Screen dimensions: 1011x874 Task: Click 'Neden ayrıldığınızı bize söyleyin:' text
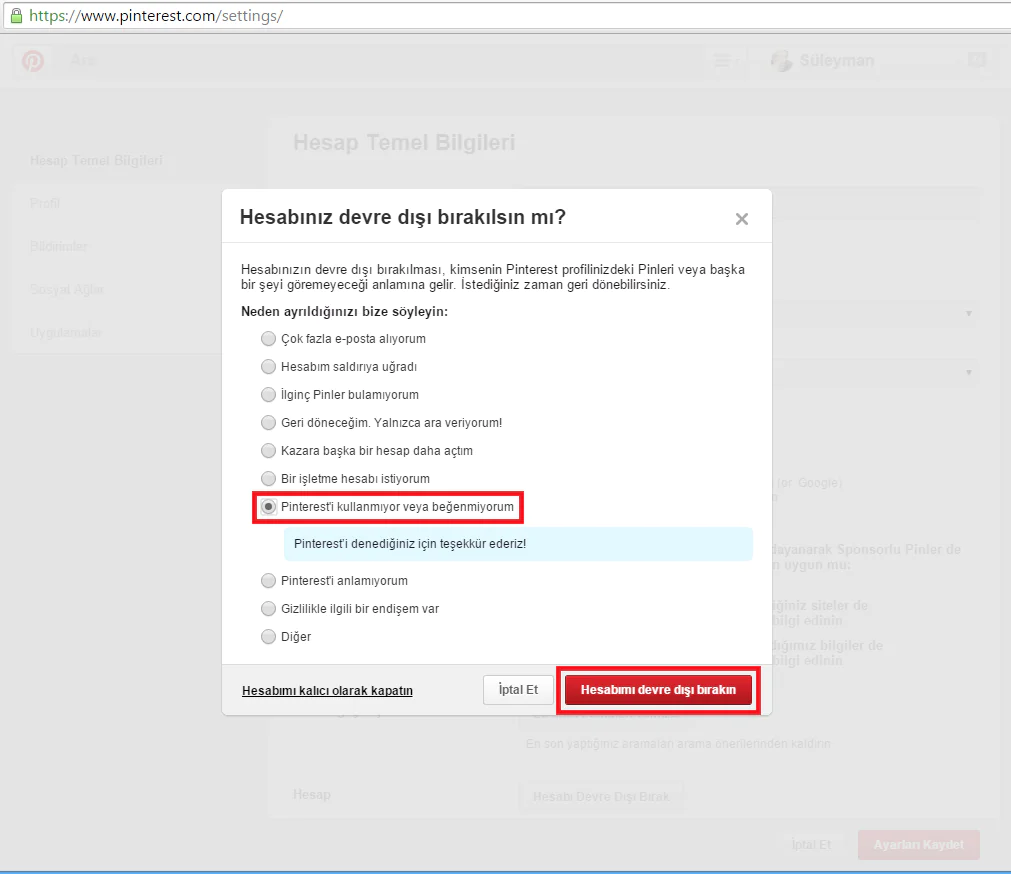344,311
